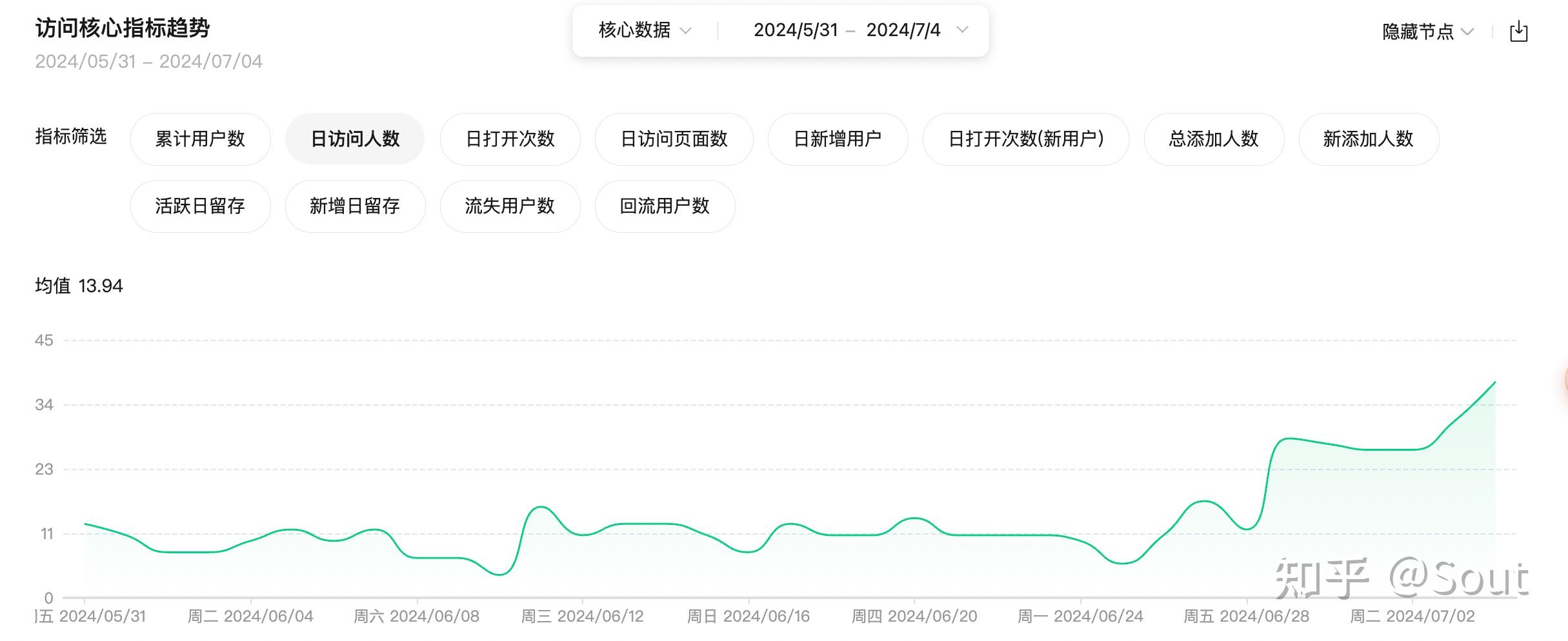The height and width of the screenshot is (641, 1568).
Task: Click x-axis label 周二 2024/07/02
Action: [1412, 616]
